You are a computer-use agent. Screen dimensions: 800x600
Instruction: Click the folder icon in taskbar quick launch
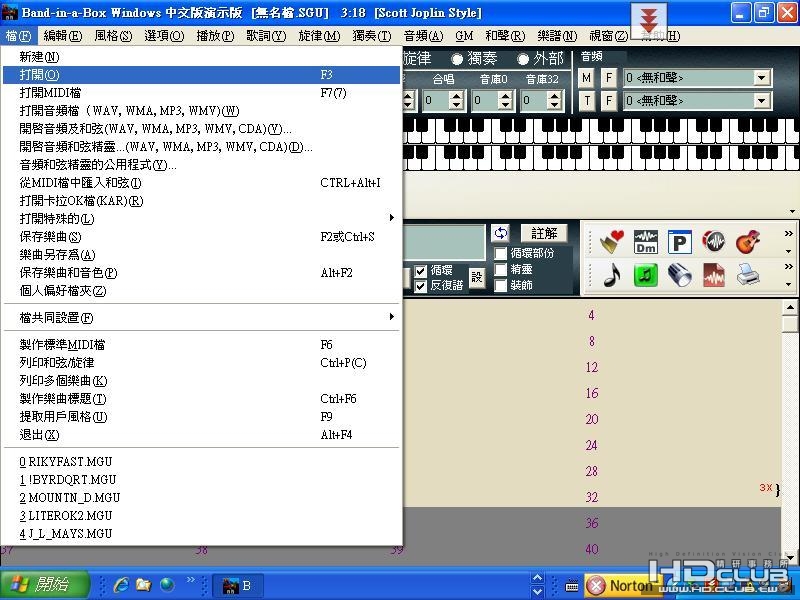[x=143, y=585]
